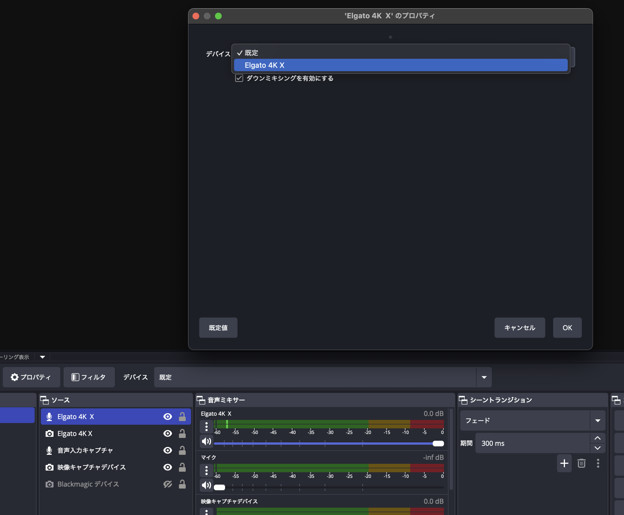
Task: Click ソース dock panel icon
Action: (45, 400)
